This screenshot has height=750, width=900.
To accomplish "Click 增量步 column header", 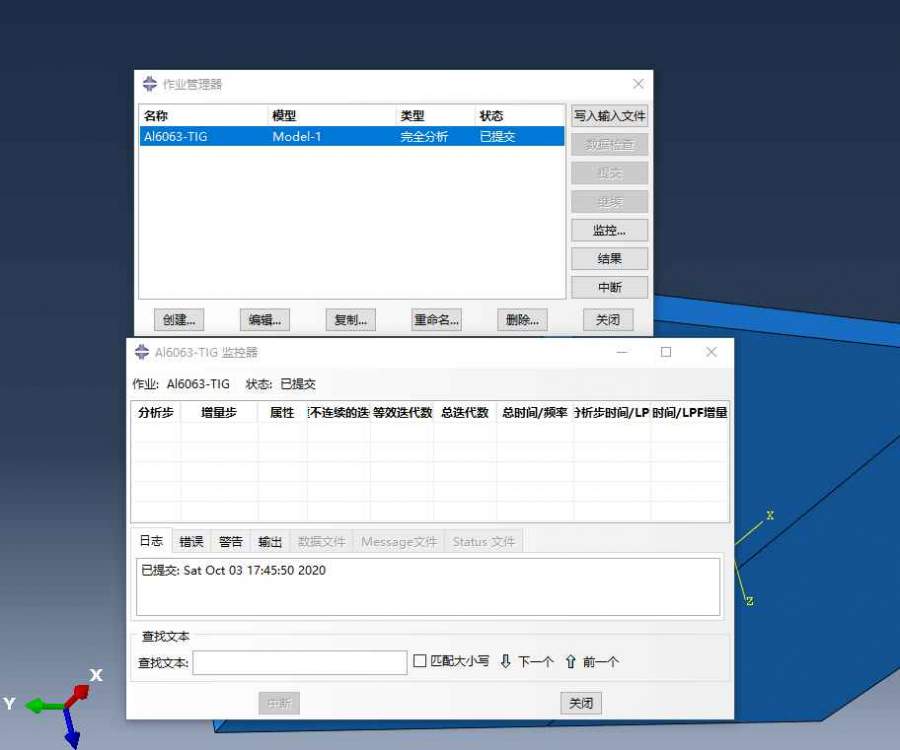I will (219, 413).
